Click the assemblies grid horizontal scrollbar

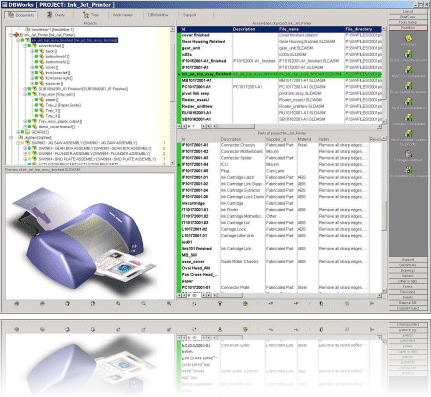tap(298, 126)
